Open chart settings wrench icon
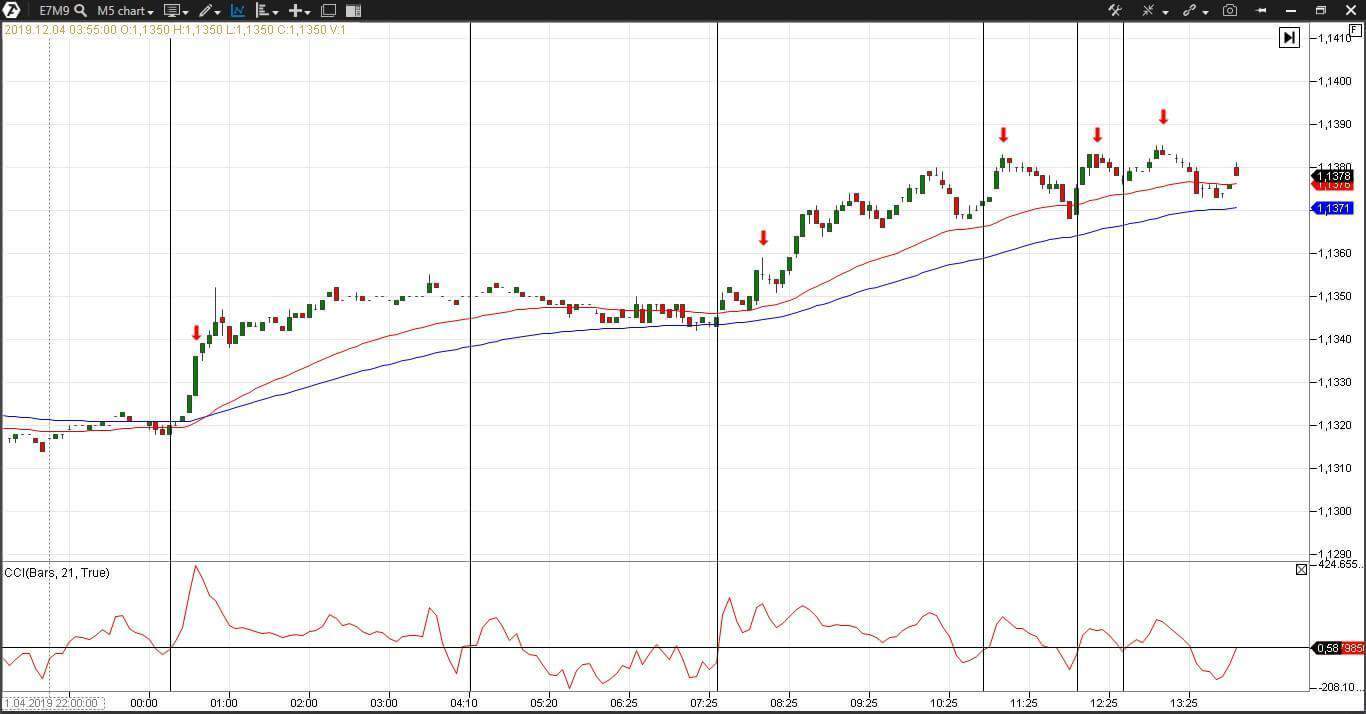This screenshot has height=714, width=1366. [1115, 10]
